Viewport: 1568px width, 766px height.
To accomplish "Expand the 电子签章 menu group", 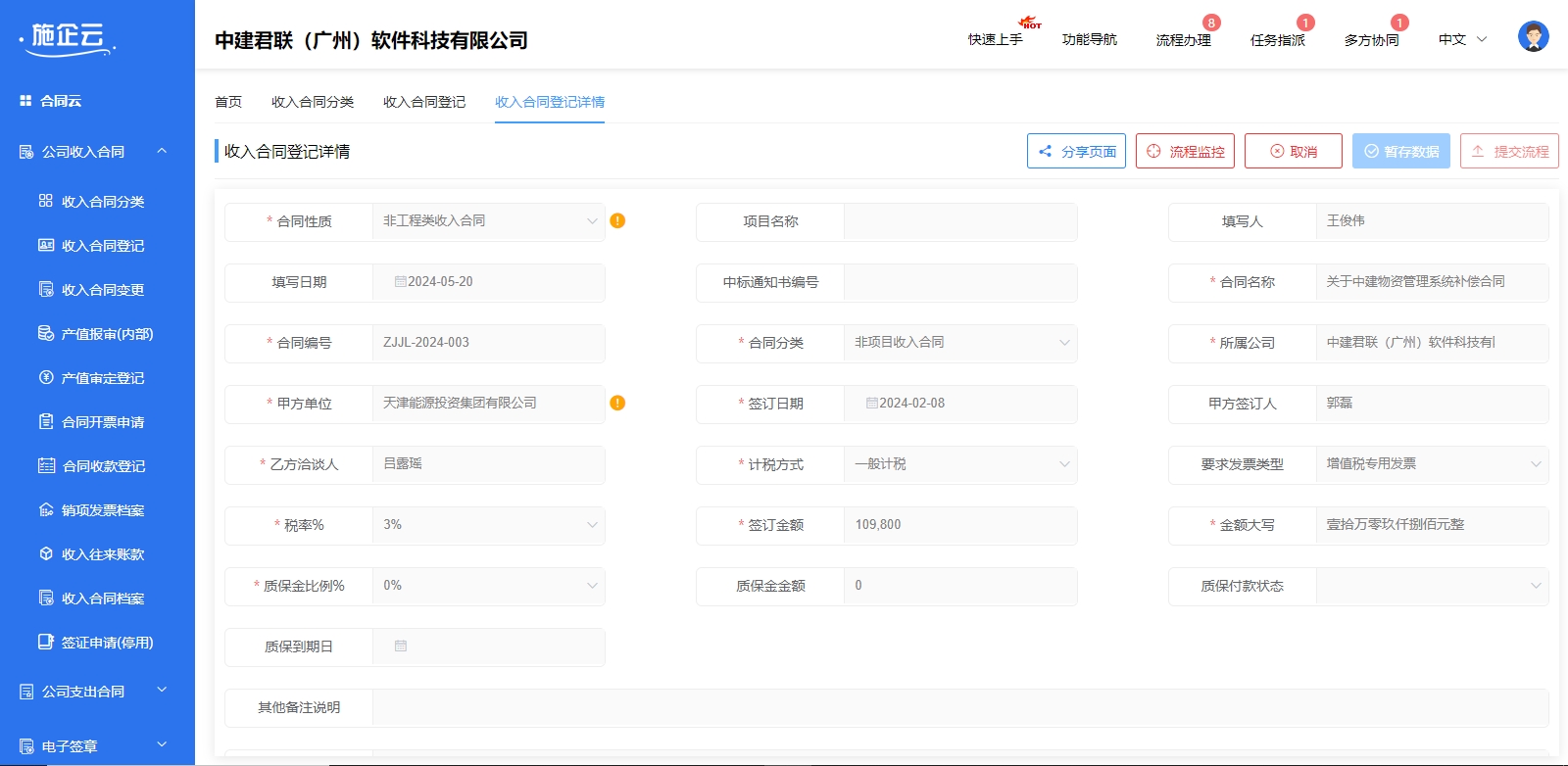I will [x=162, y=745].
